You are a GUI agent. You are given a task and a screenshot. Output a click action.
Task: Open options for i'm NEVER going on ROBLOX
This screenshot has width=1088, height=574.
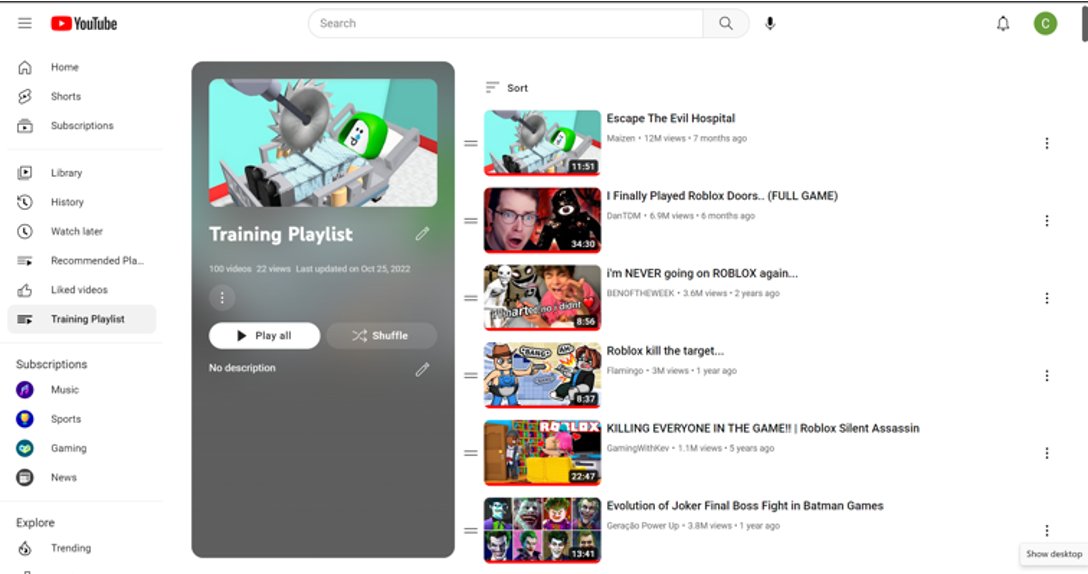click(x=1046, y=298)
